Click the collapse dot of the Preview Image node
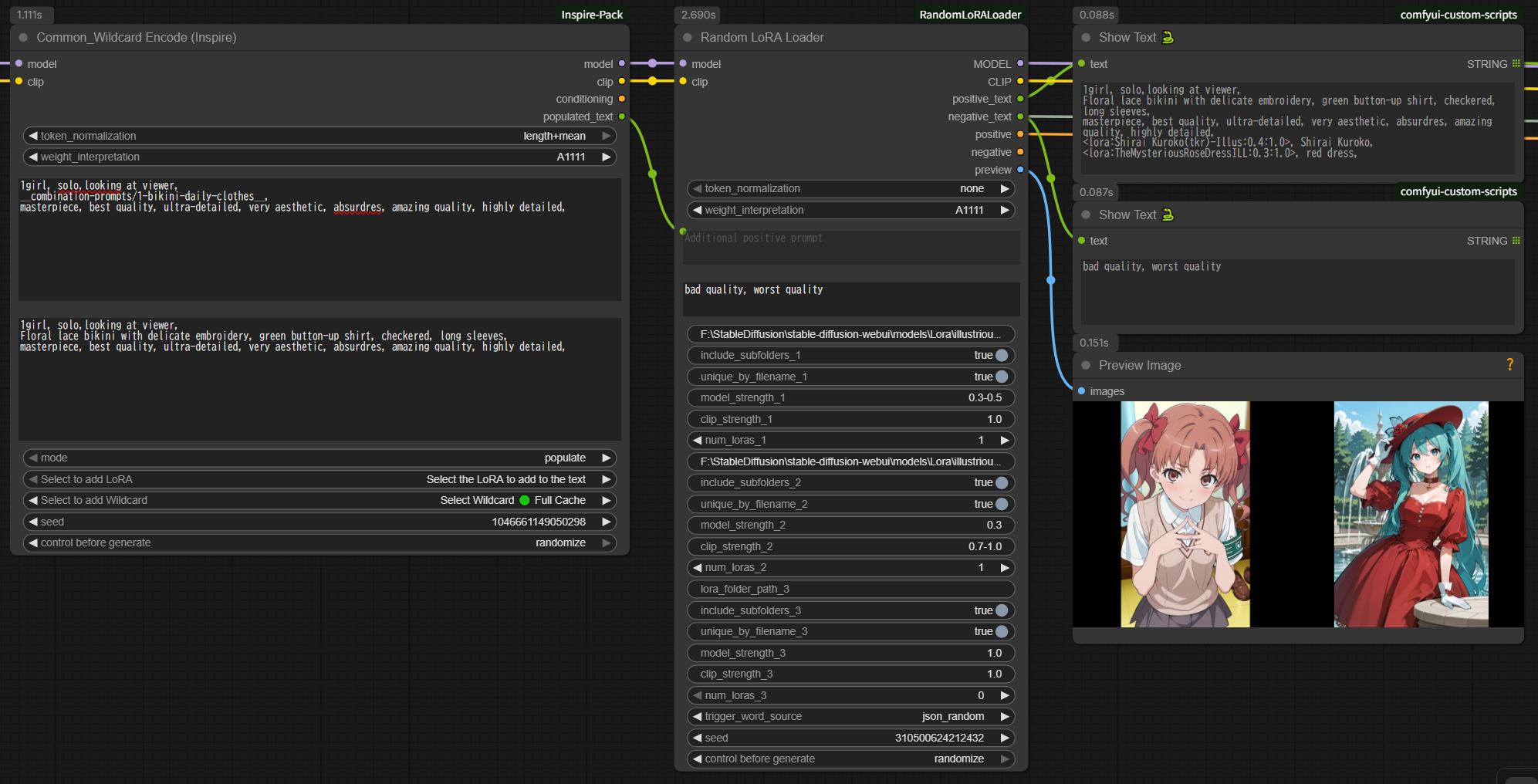 click(1086, 365)
